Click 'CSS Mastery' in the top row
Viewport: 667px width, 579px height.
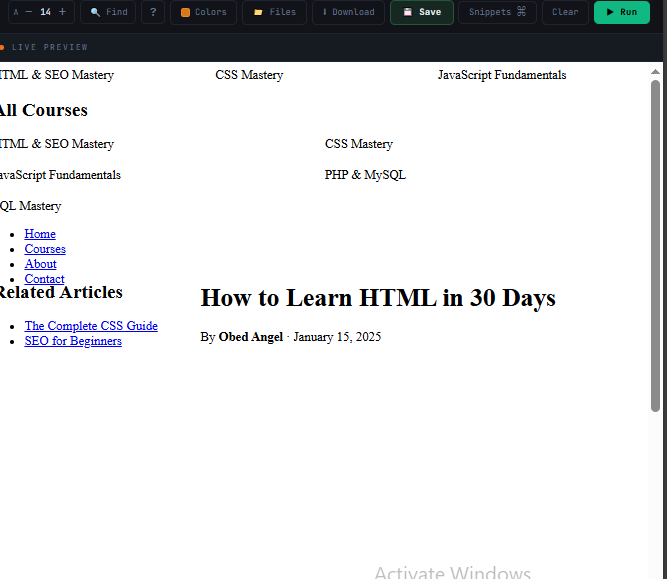tap(249, 75)
